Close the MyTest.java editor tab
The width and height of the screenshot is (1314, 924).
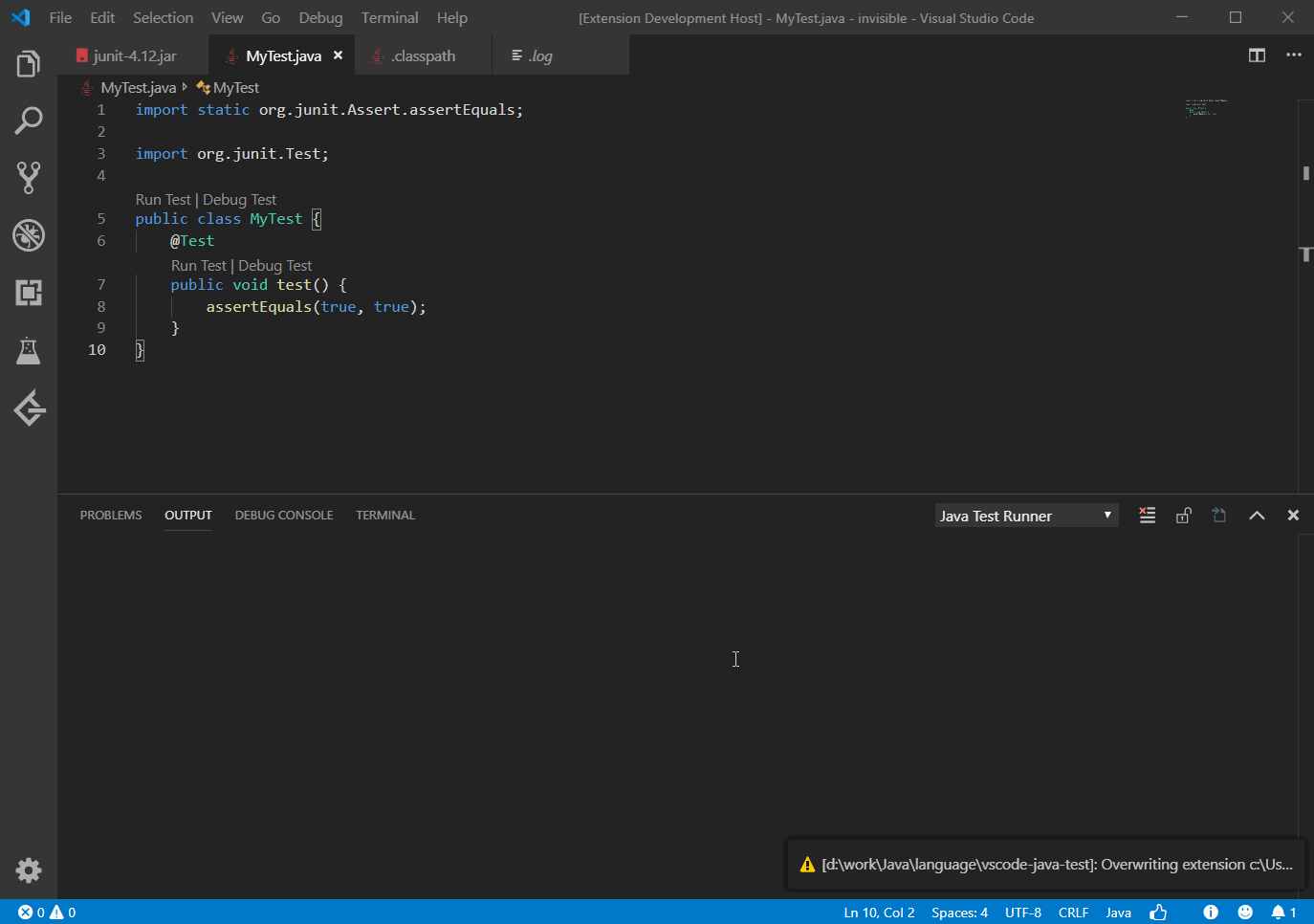point(338,55)
